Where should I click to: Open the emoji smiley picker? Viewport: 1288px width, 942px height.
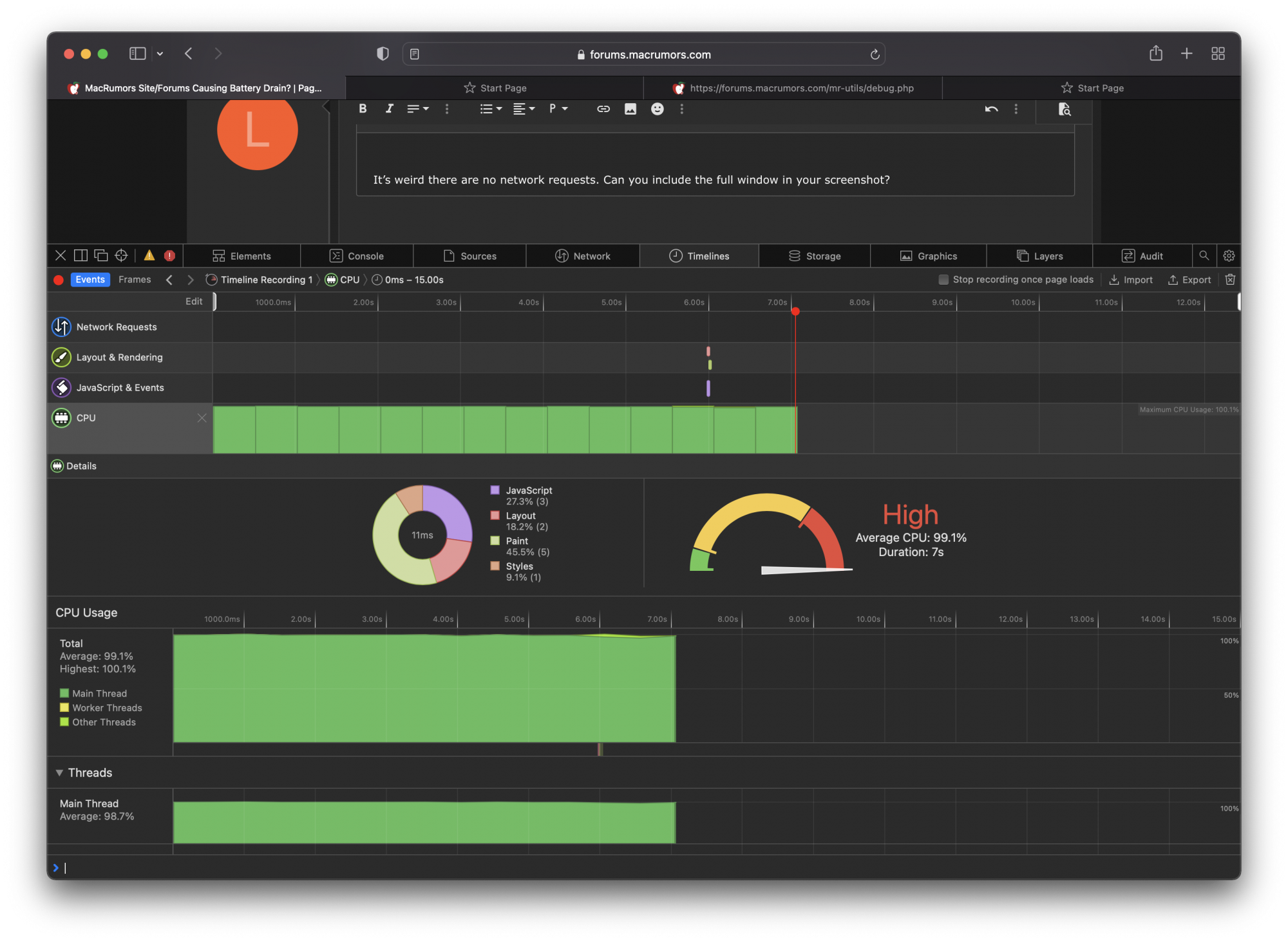pyautogui.click(x=657, y=109)
